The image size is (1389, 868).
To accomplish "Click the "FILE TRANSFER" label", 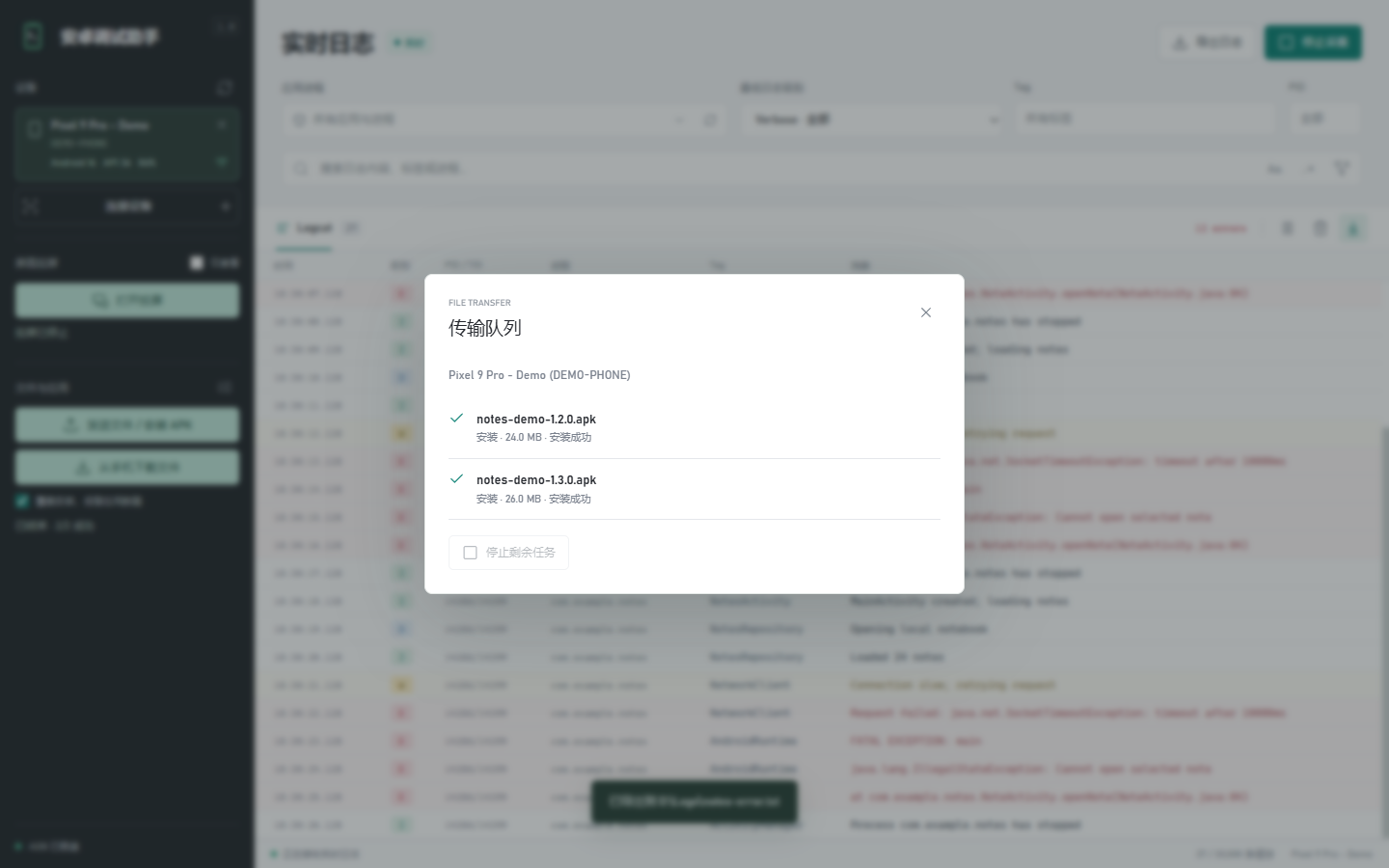I will 479,303.
